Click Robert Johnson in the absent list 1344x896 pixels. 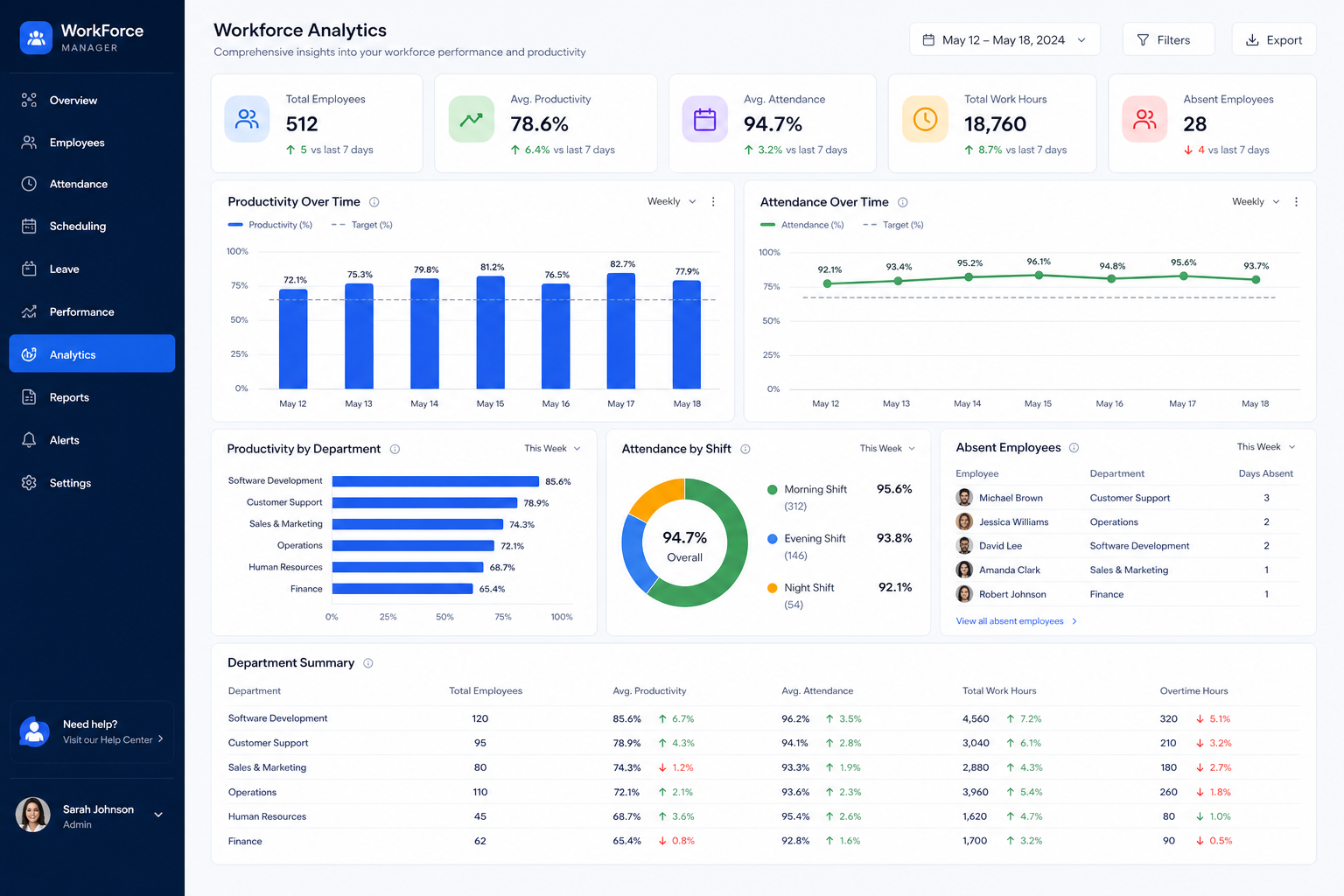1012,594
